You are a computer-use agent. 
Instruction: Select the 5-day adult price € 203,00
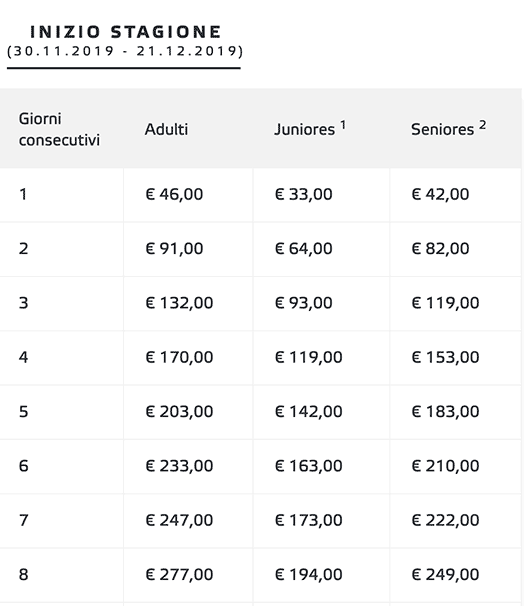[x=179, y=412]
